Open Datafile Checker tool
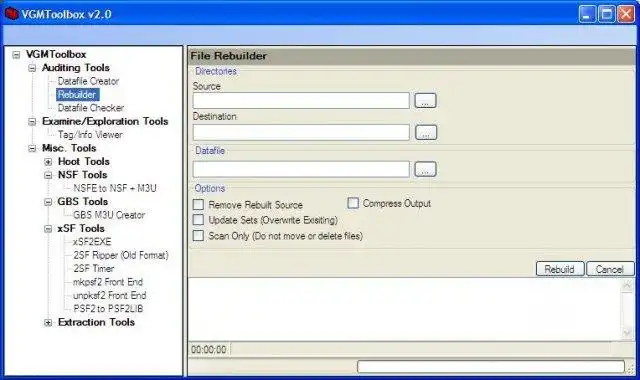 (91, 108)
